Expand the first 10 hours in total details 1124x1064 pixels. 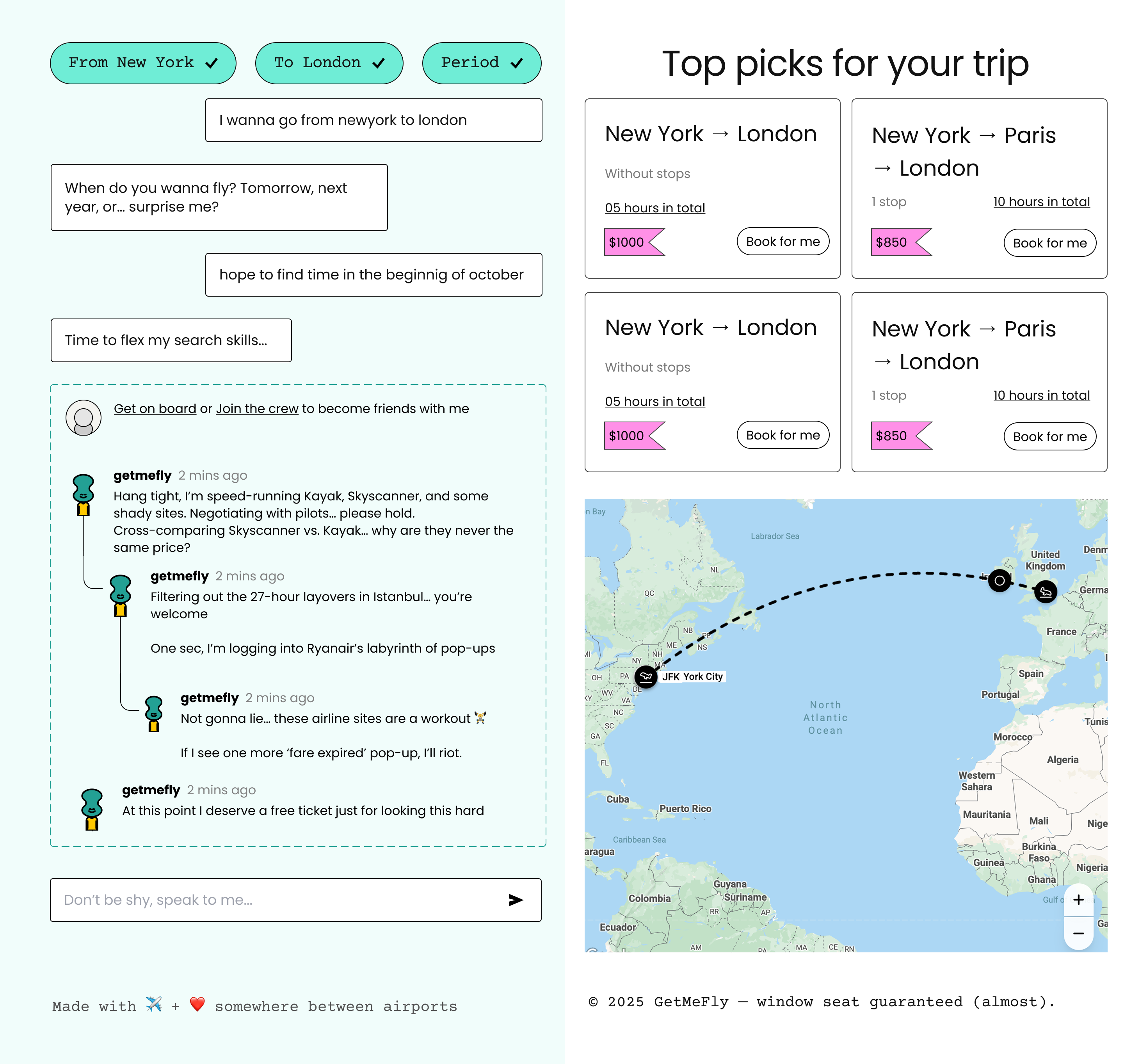tap(1041, 202)
